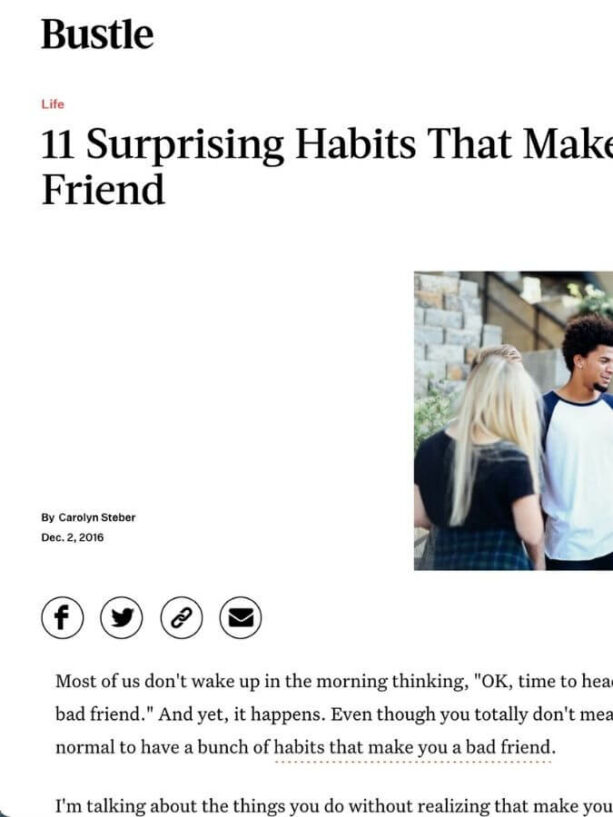
Task: Click the word 'Friend' in the headline
Action: coord(103,190)
